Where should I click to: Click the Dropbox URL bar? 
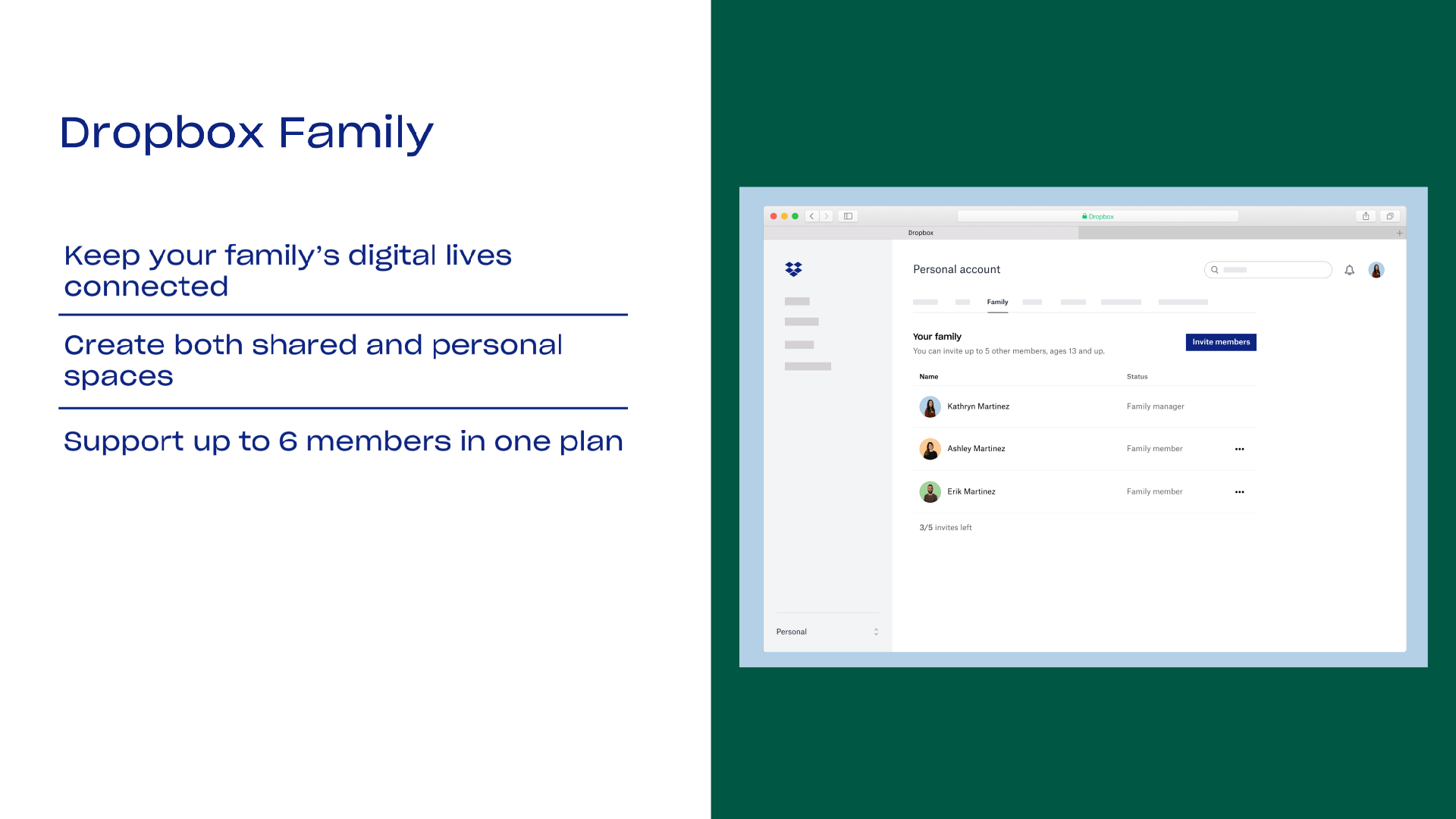click(x=1098, y=216)
